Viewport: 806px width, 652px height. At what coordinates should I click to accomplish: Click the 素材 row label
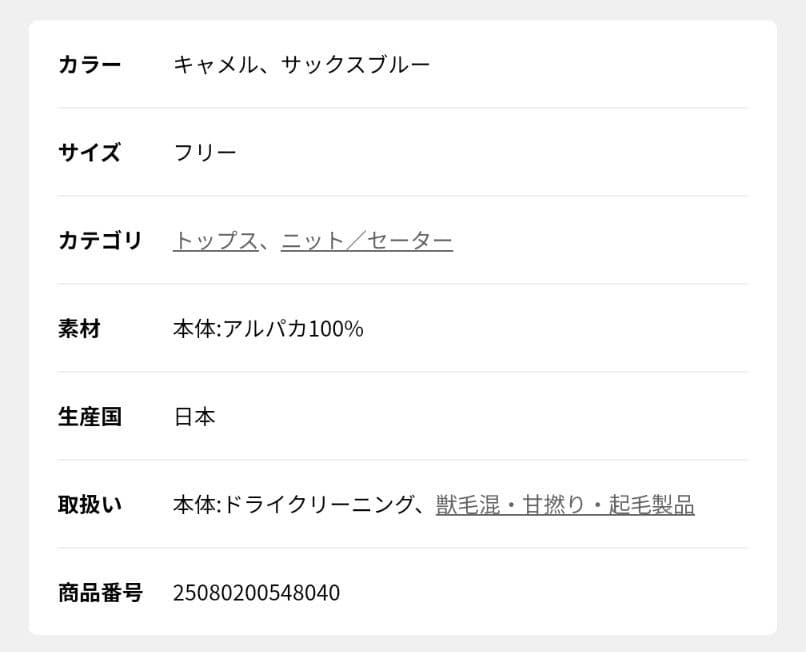click(x=82, y=328)
